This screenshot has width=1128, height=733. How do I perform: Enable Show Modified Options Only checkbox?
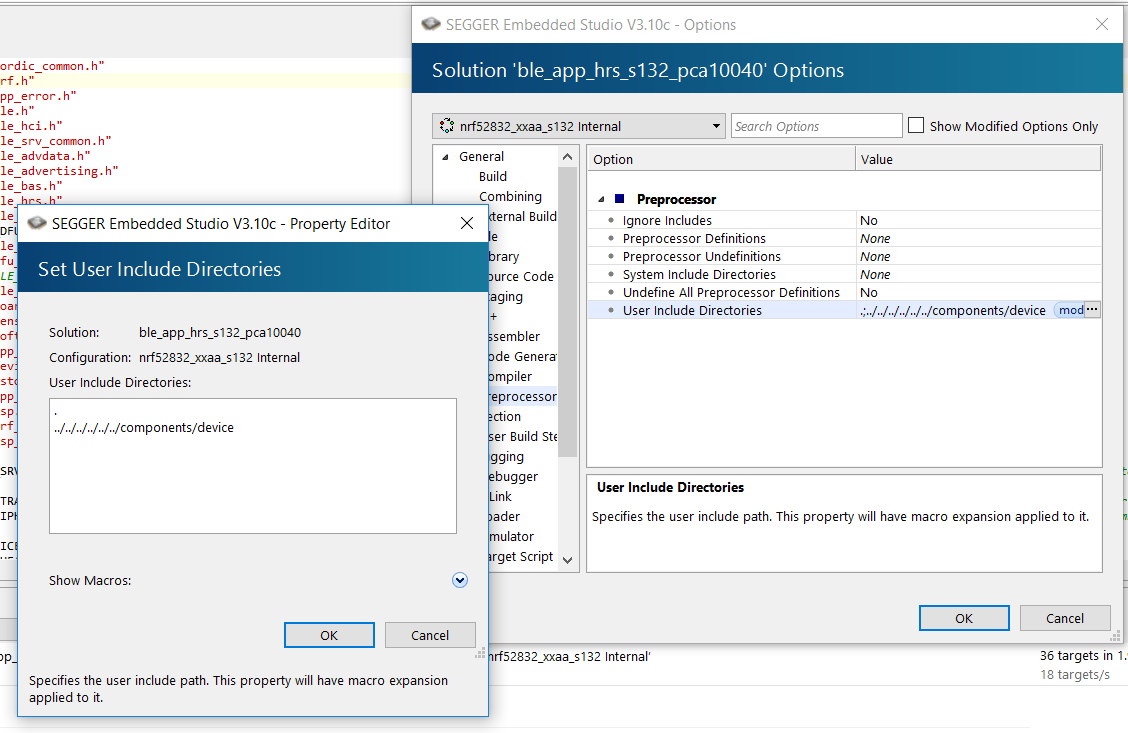coord(916,125)
